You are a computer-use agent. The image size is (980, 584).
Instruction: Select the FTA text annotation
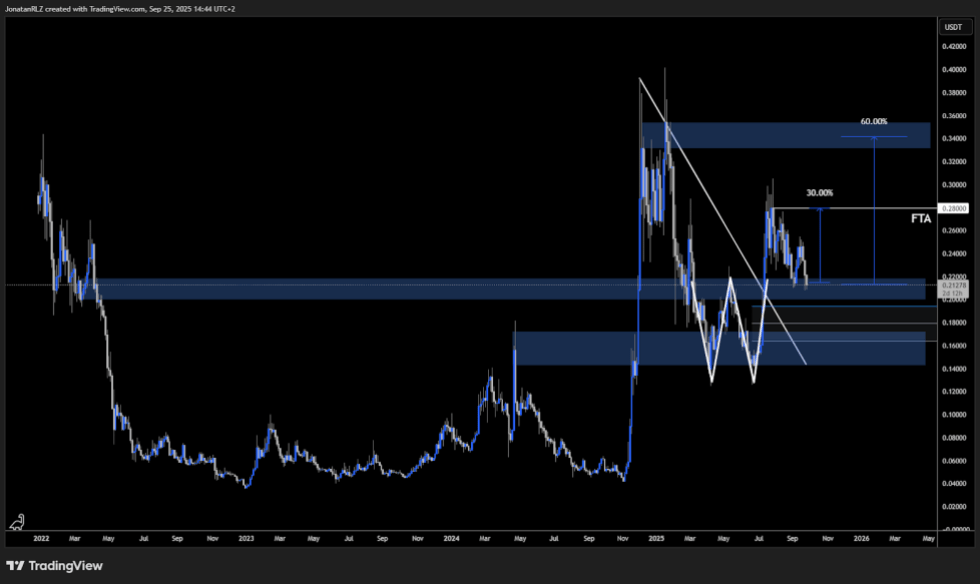point(920,217)
